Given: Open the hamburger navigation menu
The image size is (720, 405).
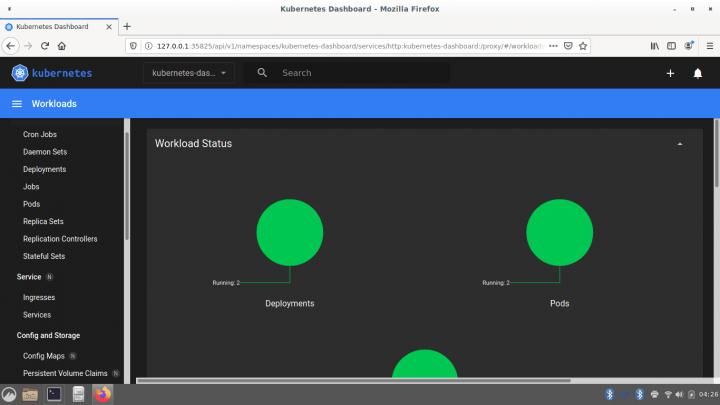Looking at the screenshot, I should pyautogui.click(x=17, y=104).
